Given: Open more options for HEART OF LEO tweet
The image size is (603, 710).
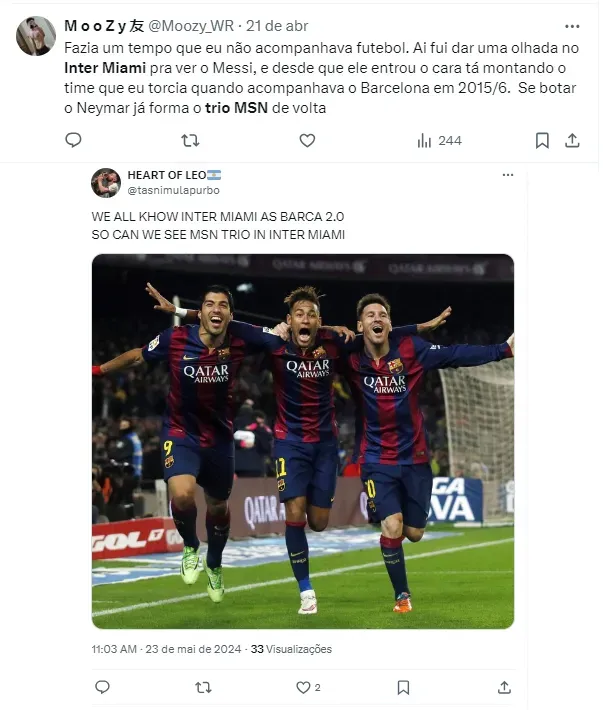Looking at the screenshot, I should coord(508,175).
